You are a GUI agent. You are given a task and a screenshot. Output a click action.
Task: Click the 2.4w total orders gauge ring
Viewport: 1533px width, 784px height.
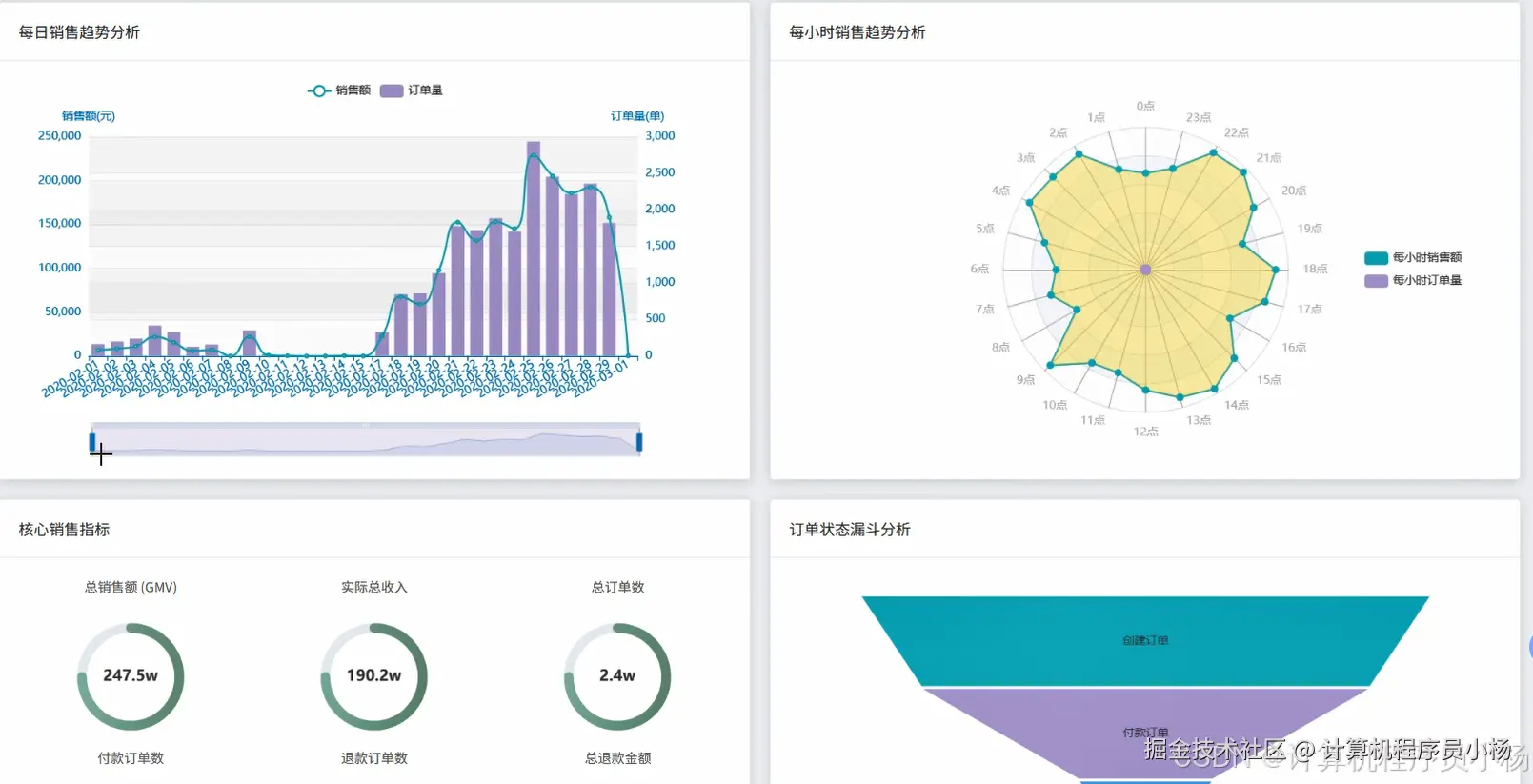(x=617, y=676)
